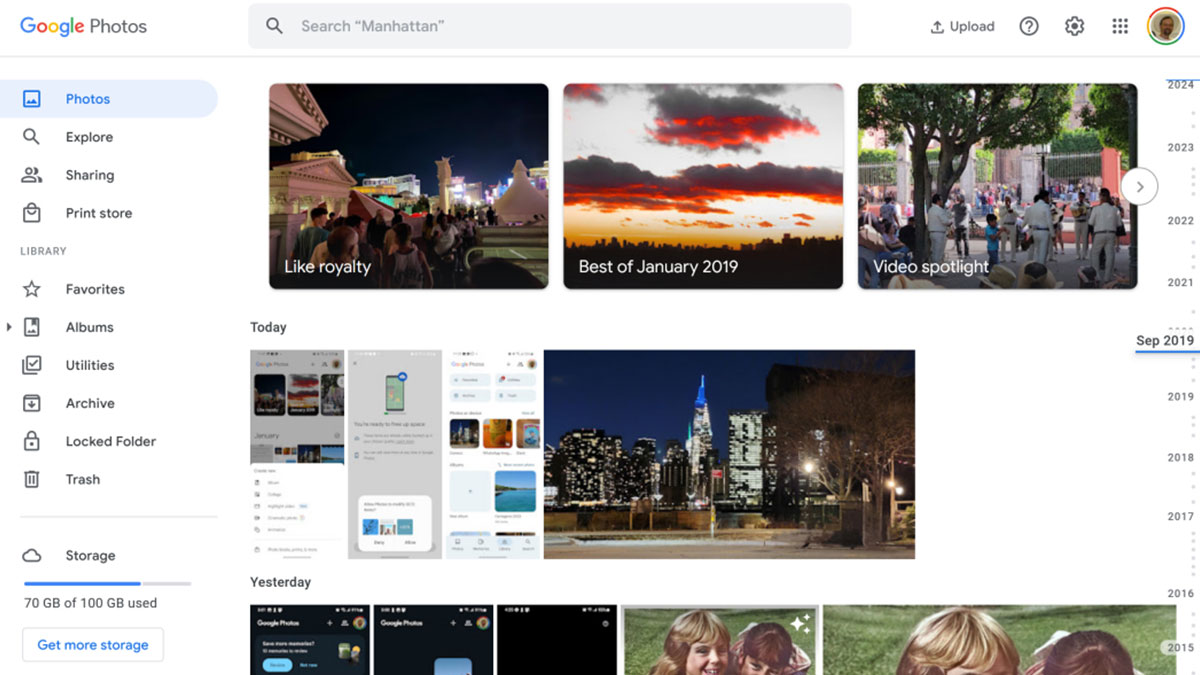The height and width of the screenshot is (675, 1200).
Task: Open the Google apps launcher
Action: [1120, 26]
